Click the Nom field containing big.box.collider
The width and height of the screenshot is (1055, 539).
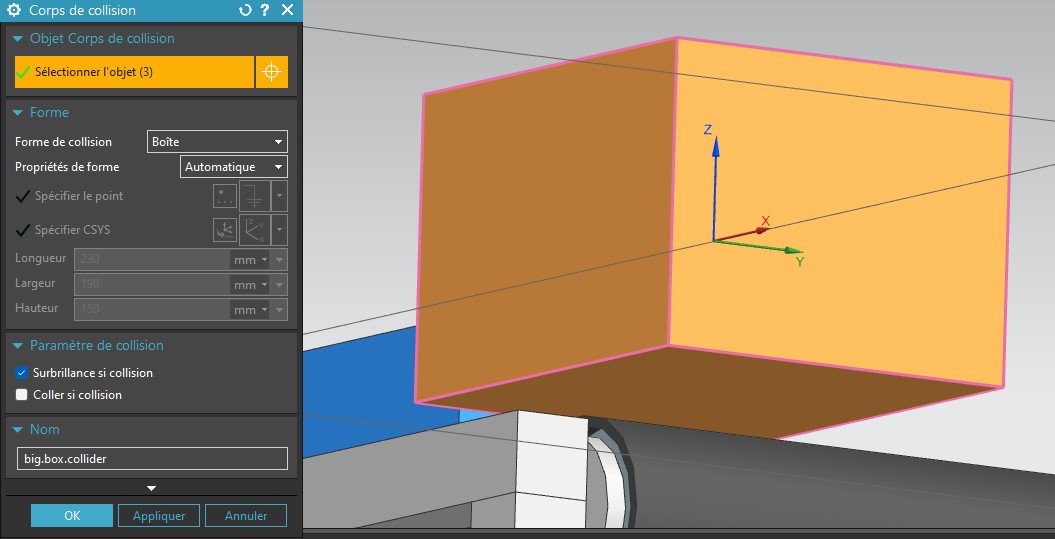point(152,459)
